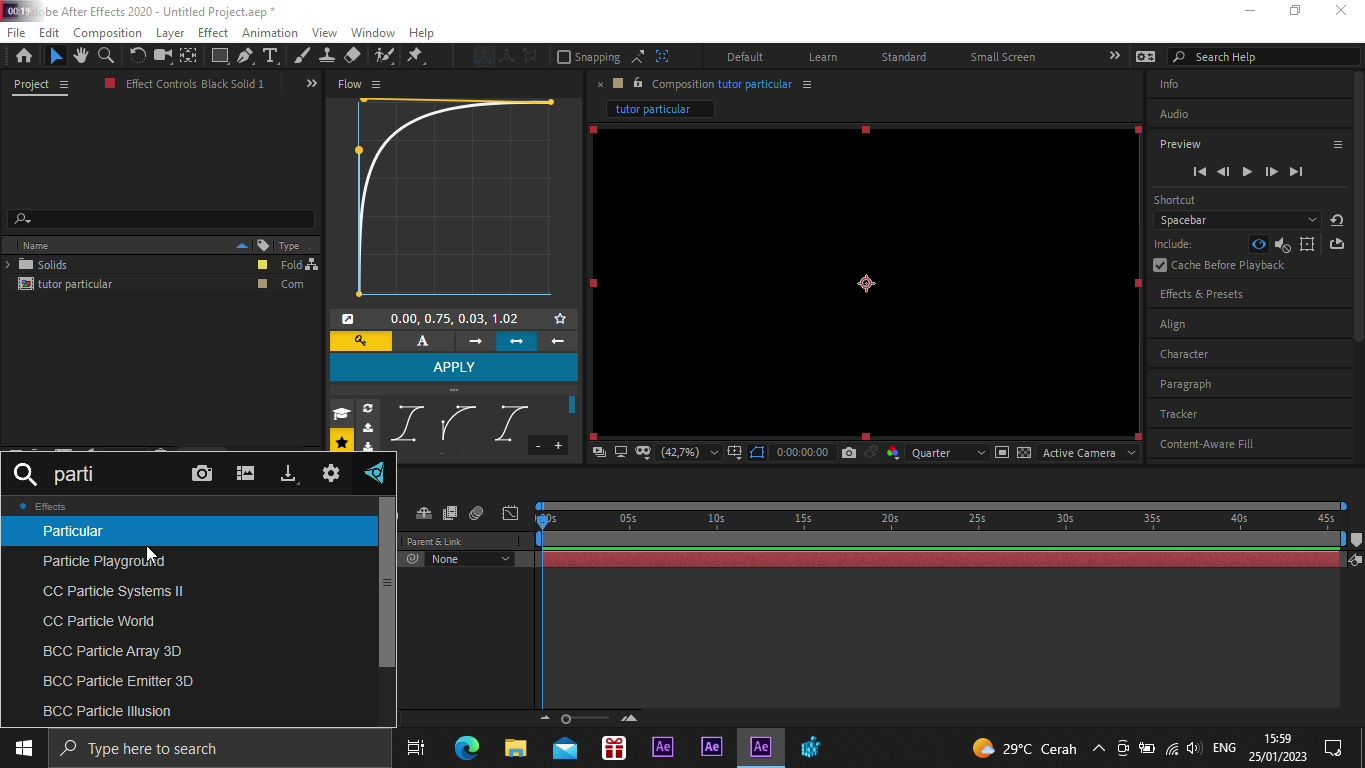
Task: Open the Quarter resolution dropdown
Action: pyautogui.click(x=947, y=453)
